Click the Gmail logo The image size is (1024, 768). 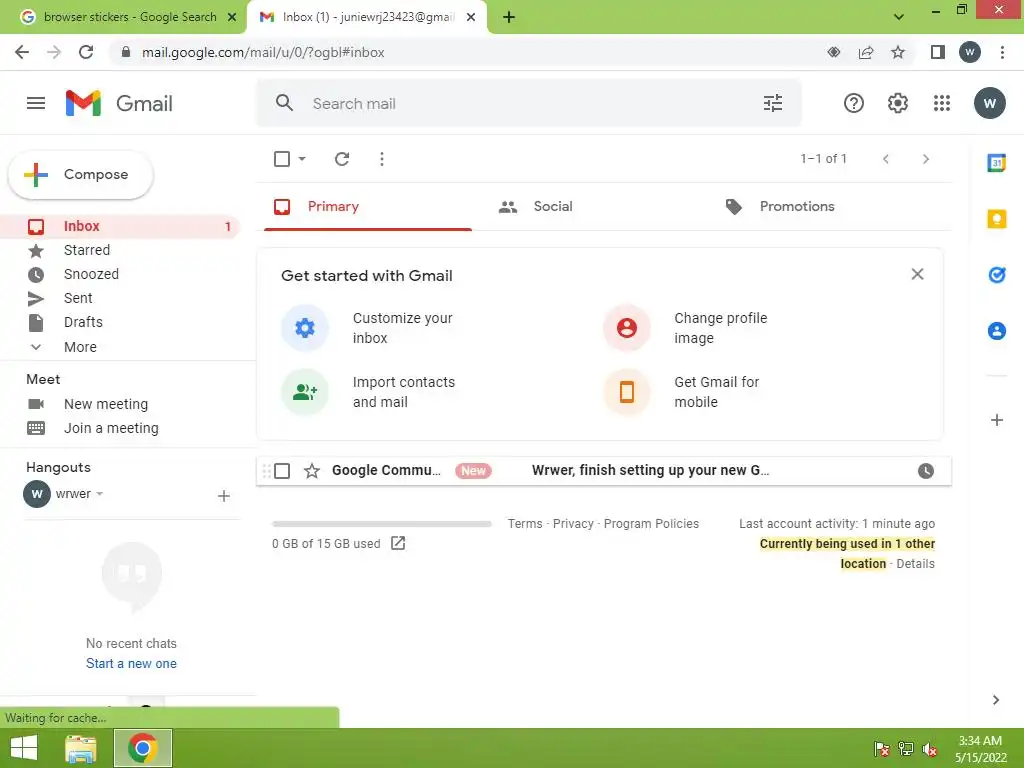(x=119, y=103)
